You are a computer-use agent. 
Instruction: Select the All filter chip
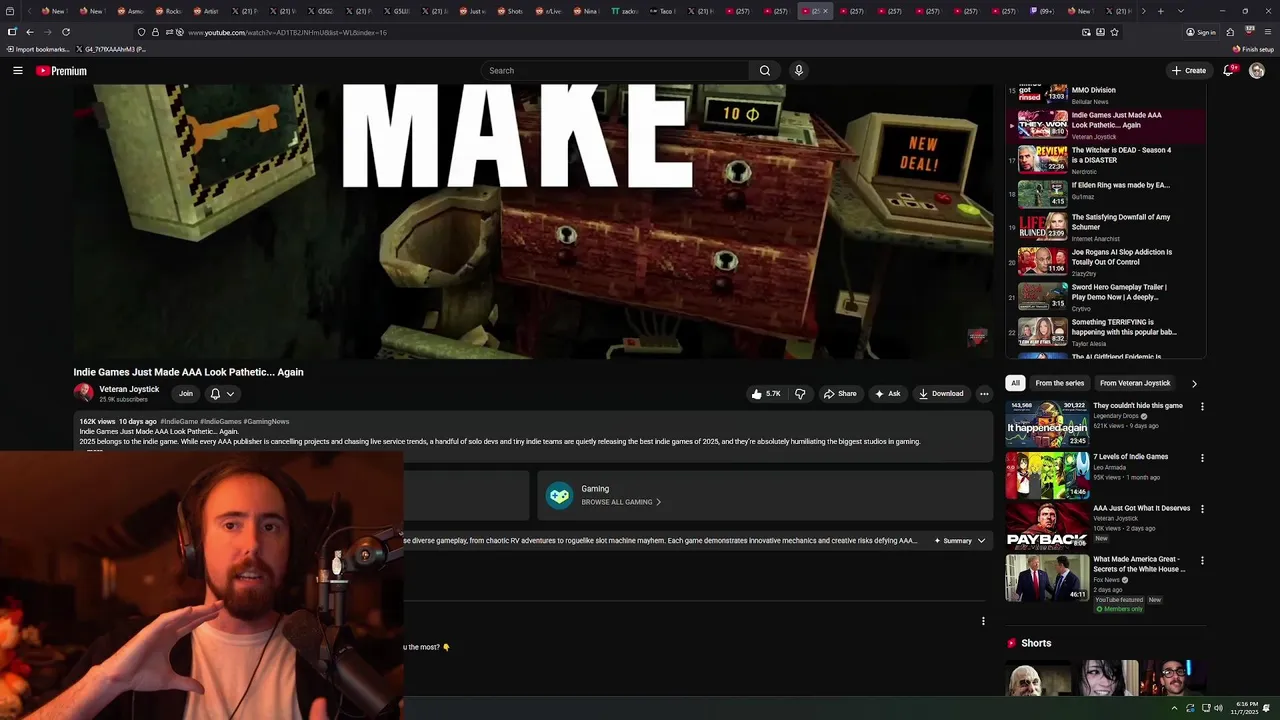pos(1015,383)
